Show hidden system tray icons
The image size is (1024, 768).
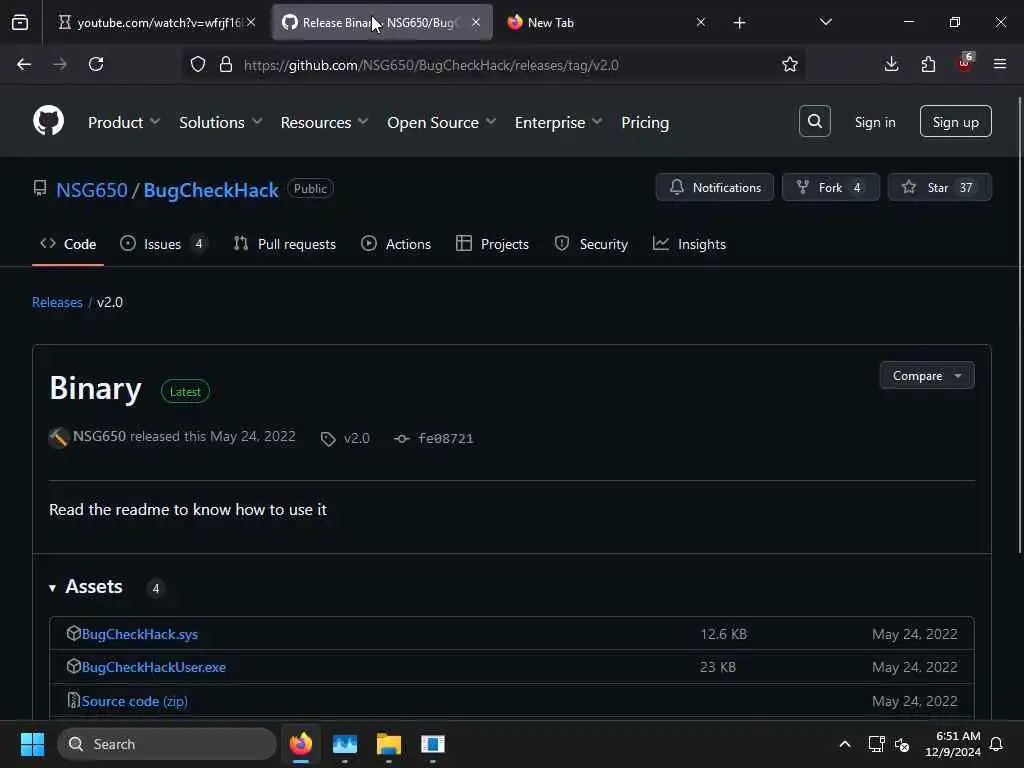(x=844, y=744)
